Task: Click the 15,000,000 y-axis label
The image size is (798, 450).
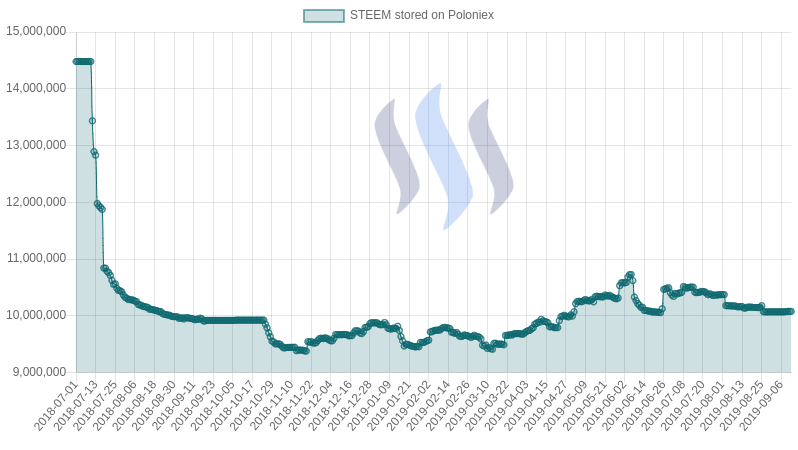Action: tap(36, 32)
